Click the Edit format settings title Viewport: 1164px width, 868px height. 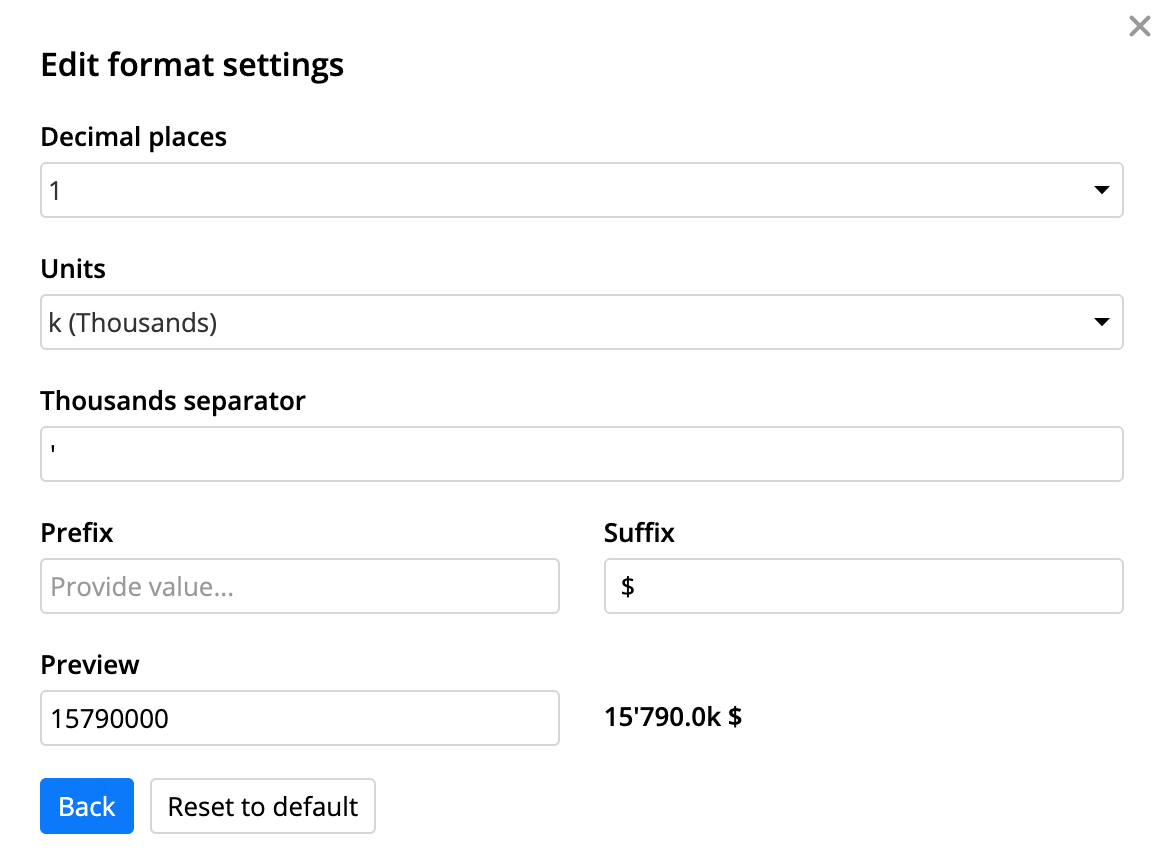tap(191, 64)
